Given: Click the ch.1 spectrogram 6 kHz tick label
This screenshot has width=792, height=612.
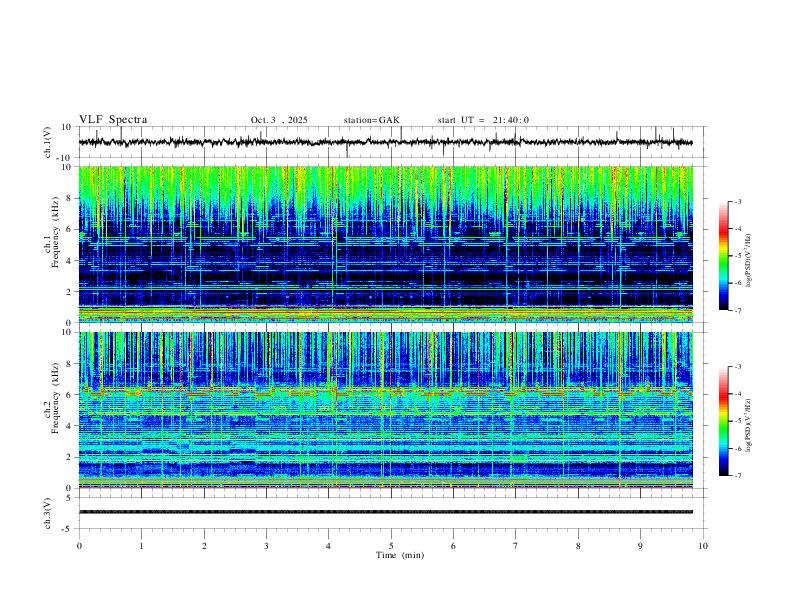Looking at the screenshot, I should point(70,229).
